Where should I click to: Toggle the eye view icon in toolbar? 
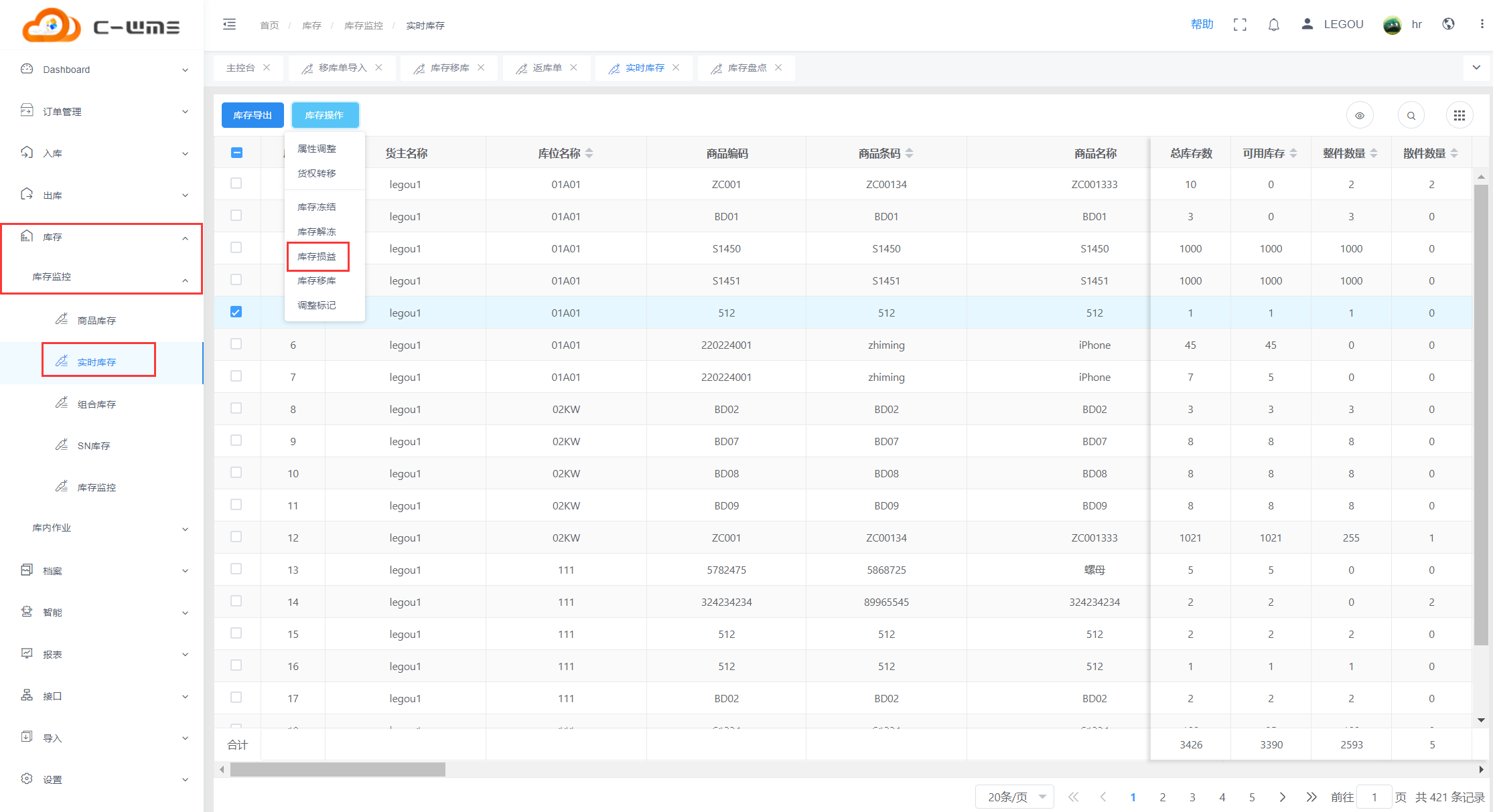[x=1359, y=116]
